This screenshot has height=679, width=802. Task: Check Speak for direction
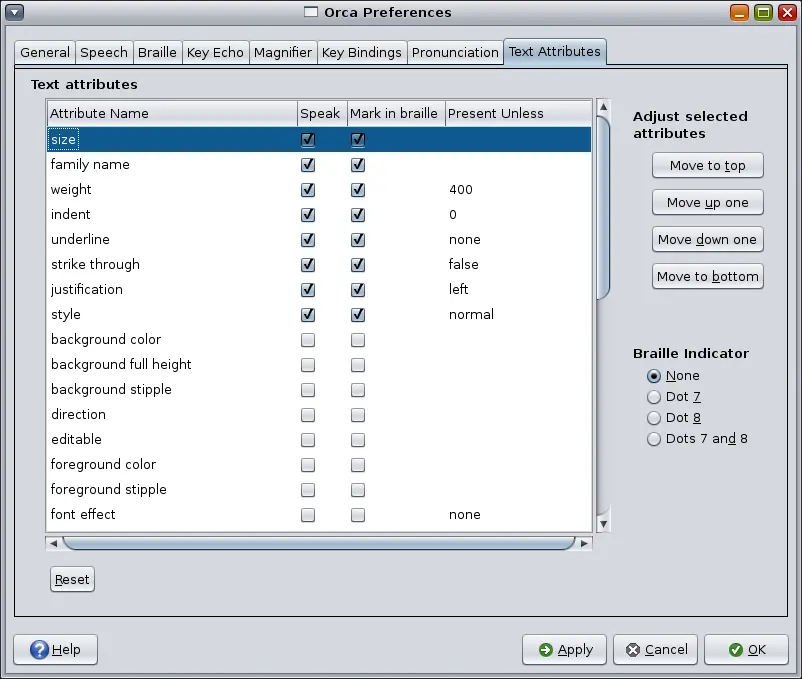click(x=308, y=415)
